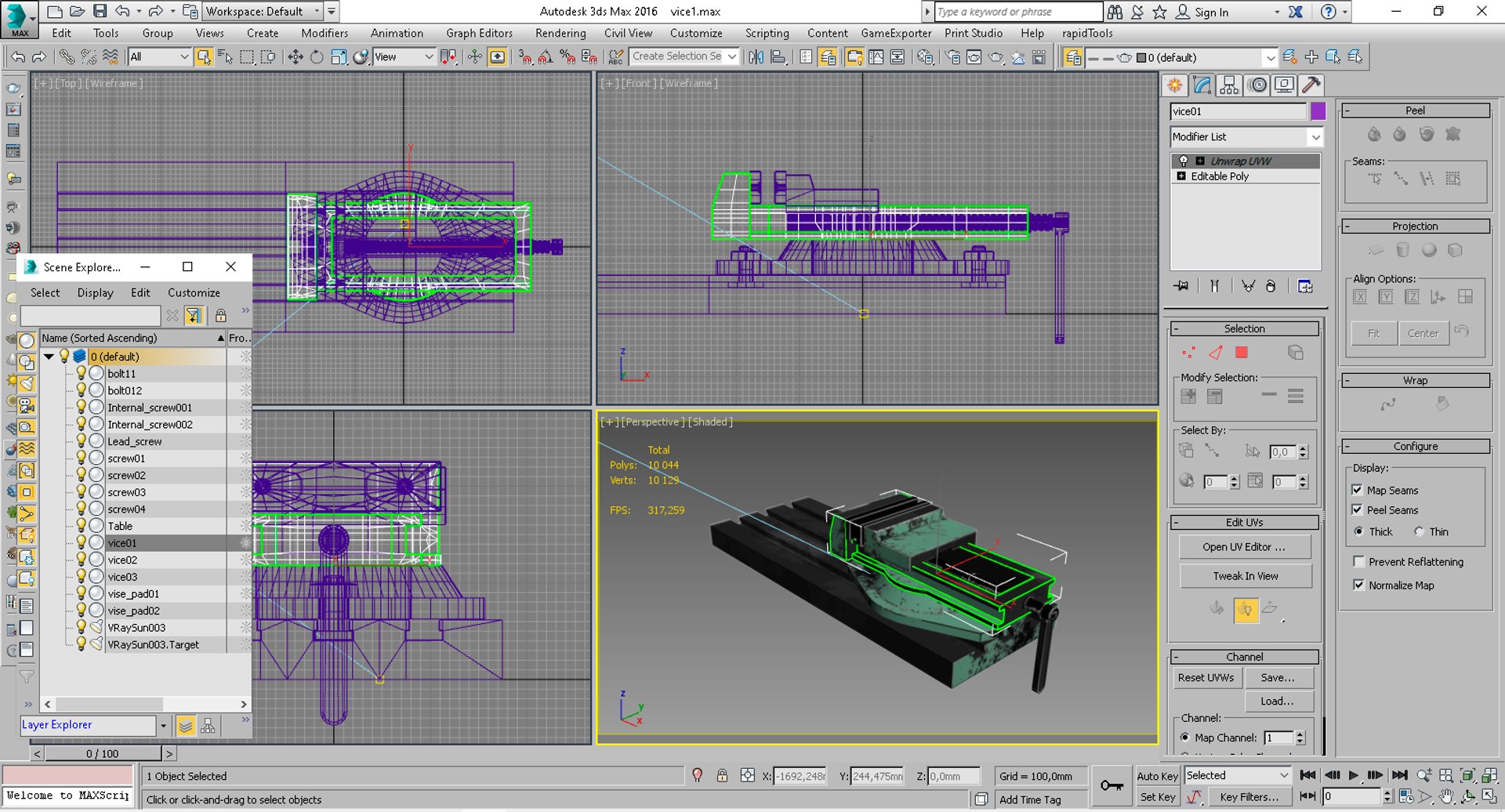
Task: Open the reference coordinate View dropdown
Action: (x=404, y=57)
